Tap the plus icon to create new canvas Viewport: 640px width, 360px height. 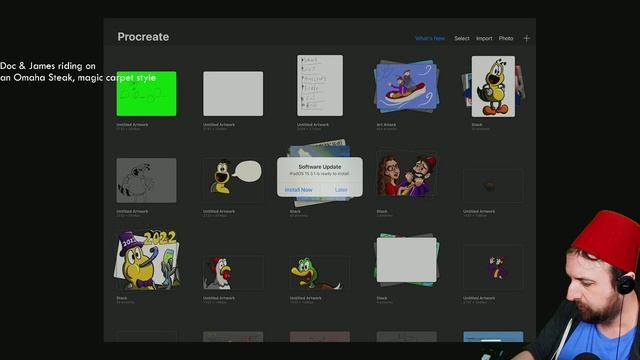coord(527,38)
